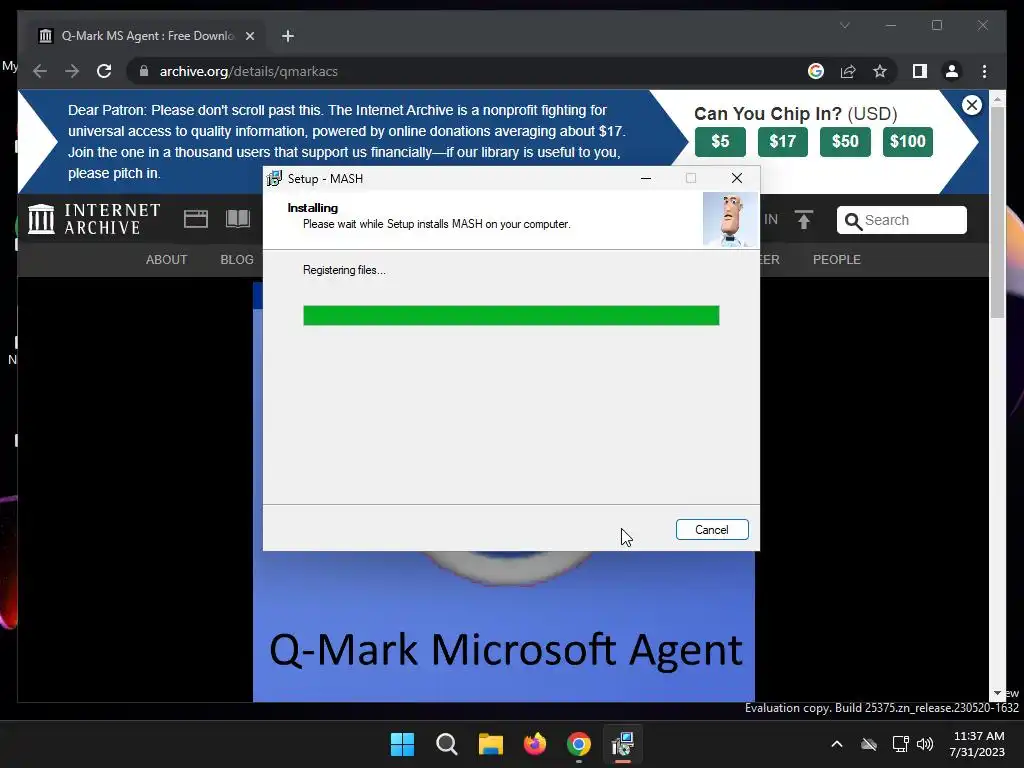Open a new Chrome tab
Screen dimensions: 1024x768
click(x=288, y=36)
